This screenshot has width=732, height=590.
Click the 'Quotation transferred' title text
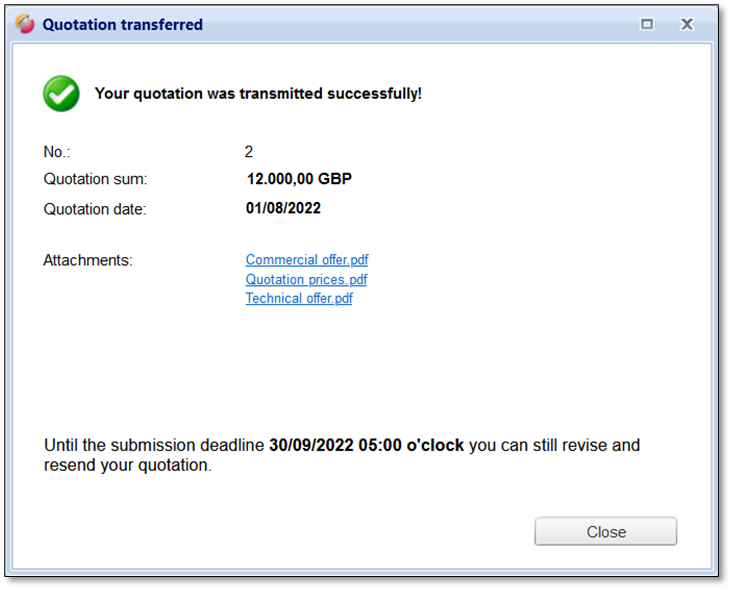coord(122,24)
